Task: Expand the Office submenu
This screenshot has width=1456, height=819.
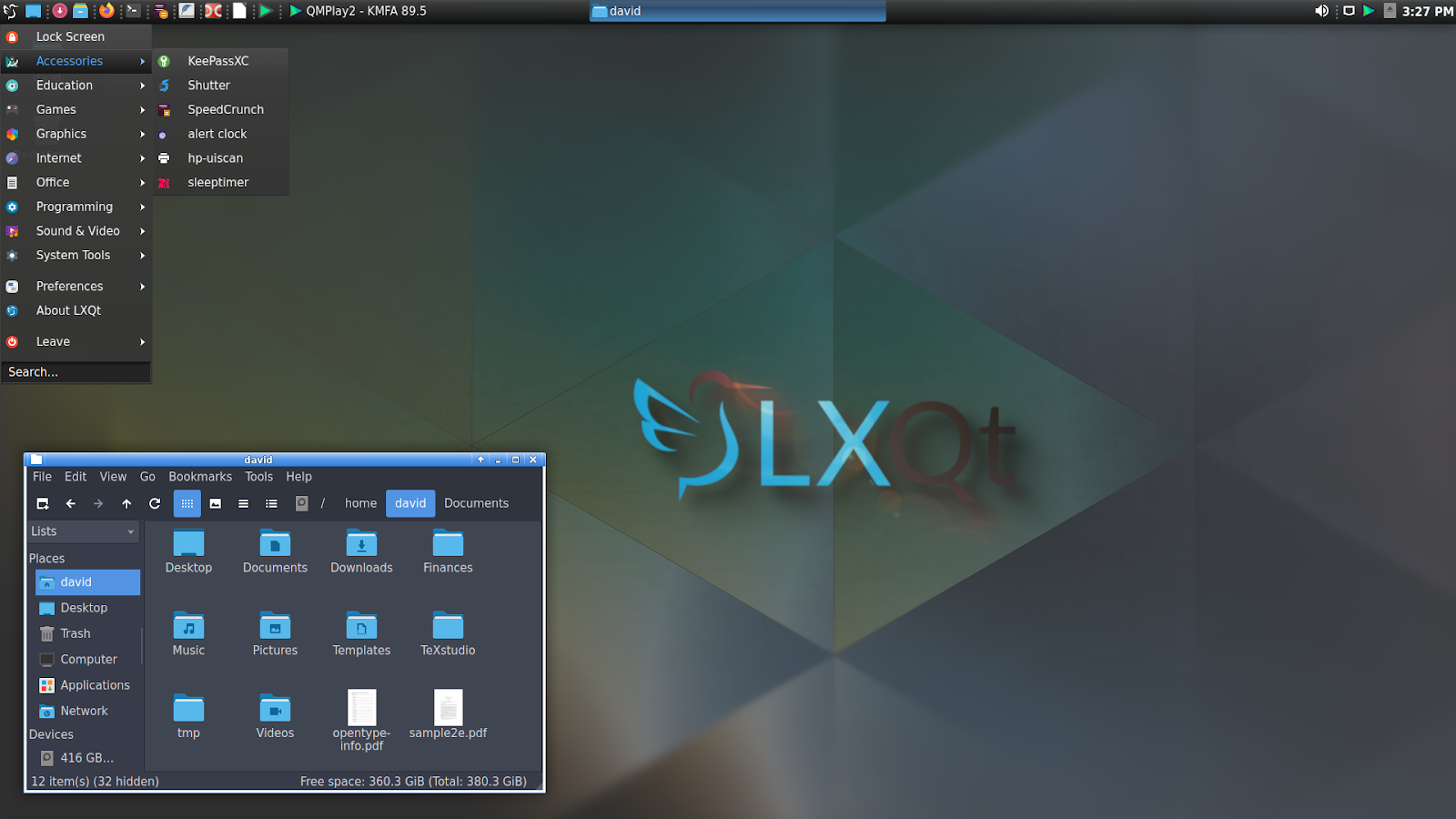Action: coord(76,182)
